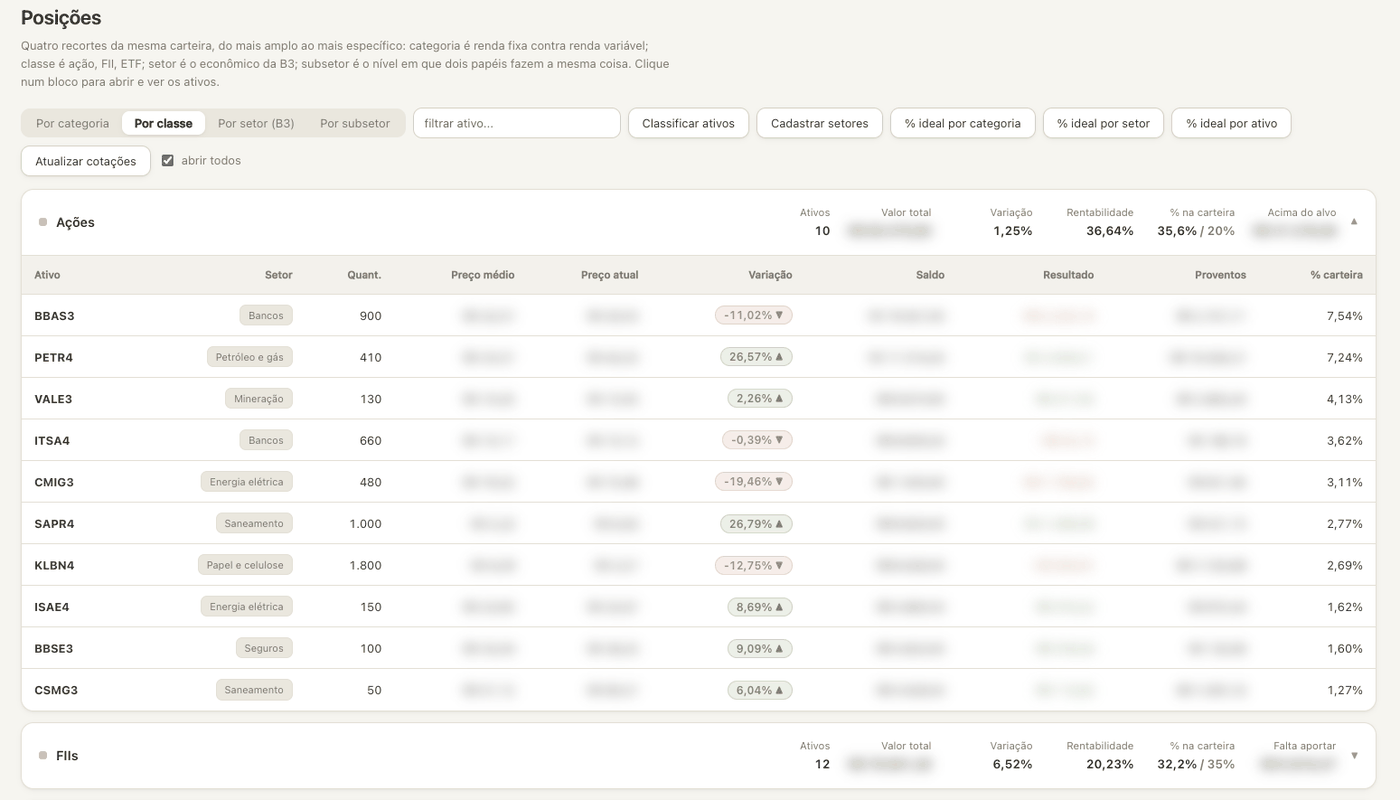Open % ideal por ativo settings
Screen dimensions: 1400x800
(x=1232, y=123)
